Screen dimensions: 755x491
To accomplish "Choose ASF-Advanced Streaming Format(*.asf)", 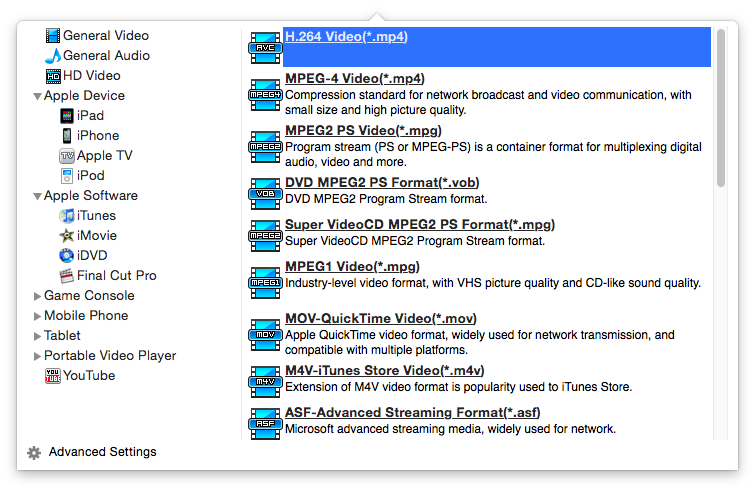I will (413, 413).
